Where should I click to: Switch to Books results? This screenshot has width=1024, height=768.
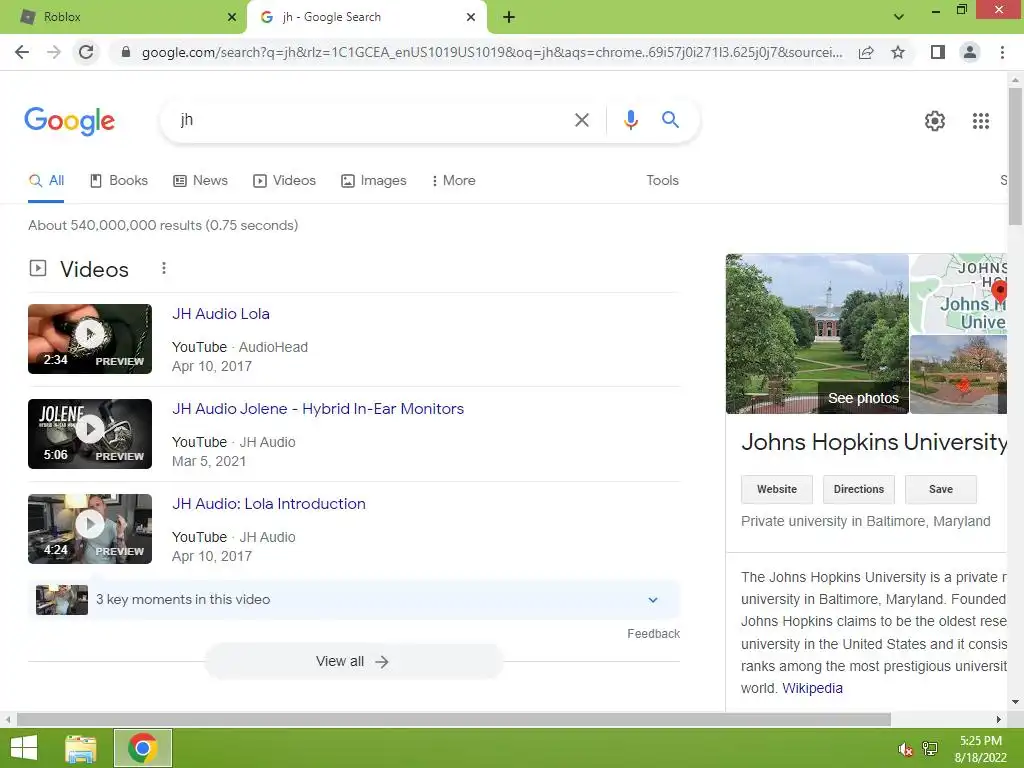tap(119, 181)
